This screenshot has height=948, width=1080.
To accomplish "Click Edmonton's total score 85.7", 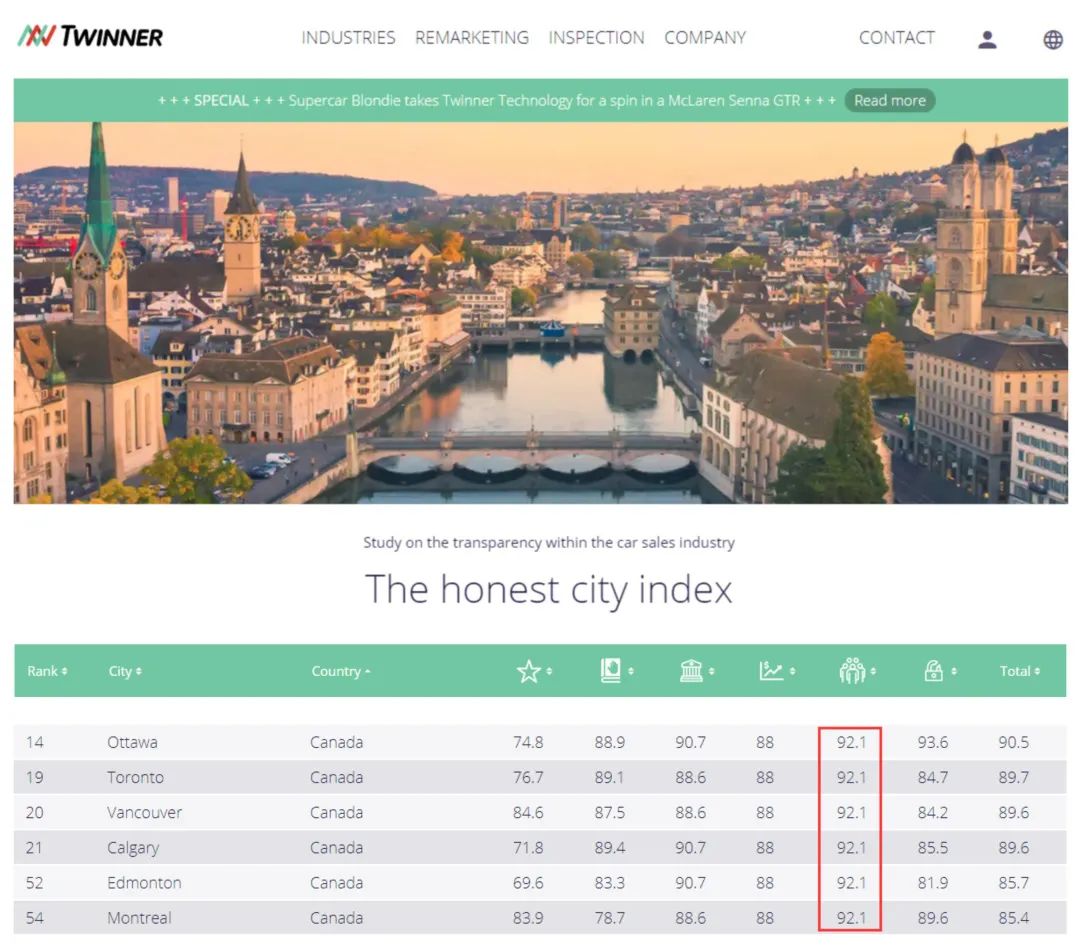I will 1013,883.
